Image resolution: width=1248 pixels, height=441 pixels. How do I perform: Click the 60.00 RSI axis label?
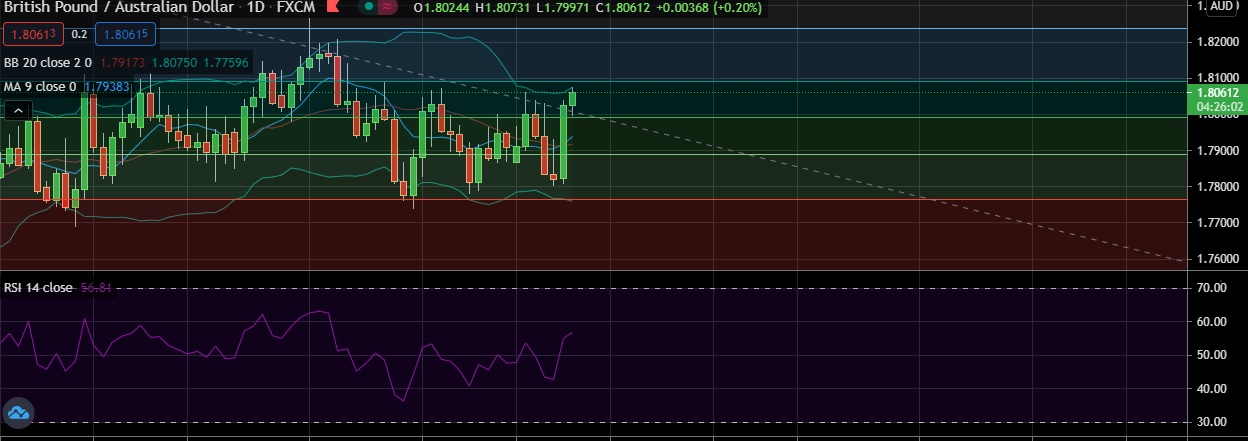(1211, 322)
